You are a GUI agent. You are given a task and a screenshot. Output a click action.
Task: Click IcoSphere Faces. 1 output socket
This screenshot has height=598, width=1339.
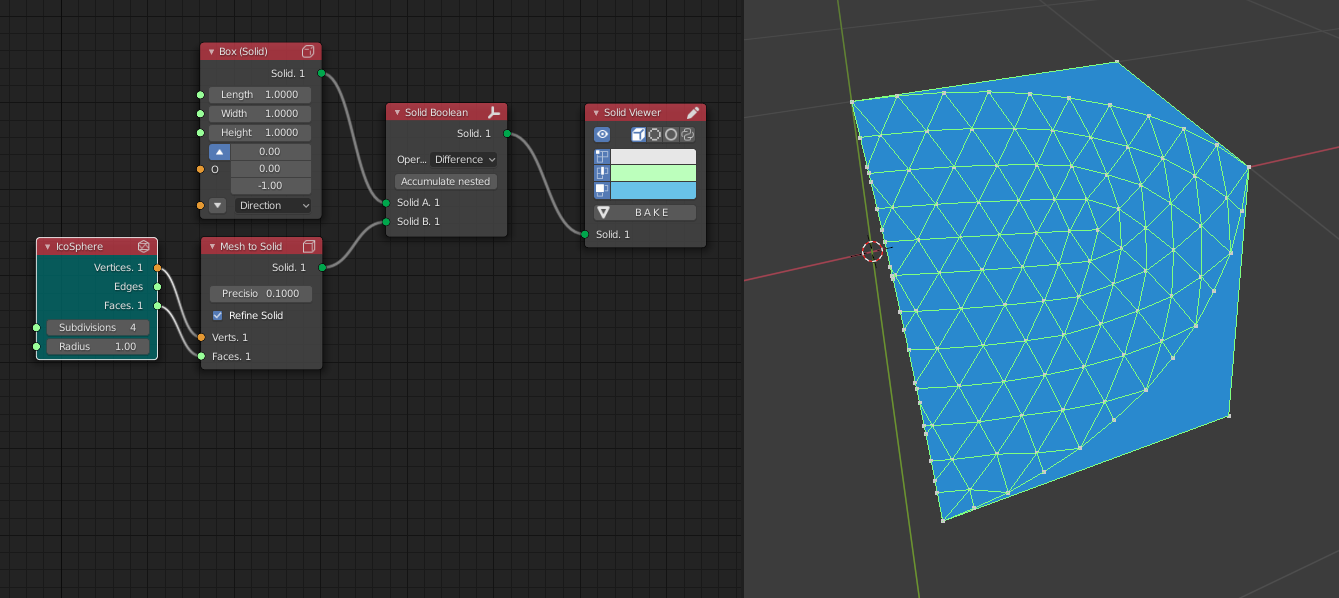pyautogui.click(x=157, y=305)
